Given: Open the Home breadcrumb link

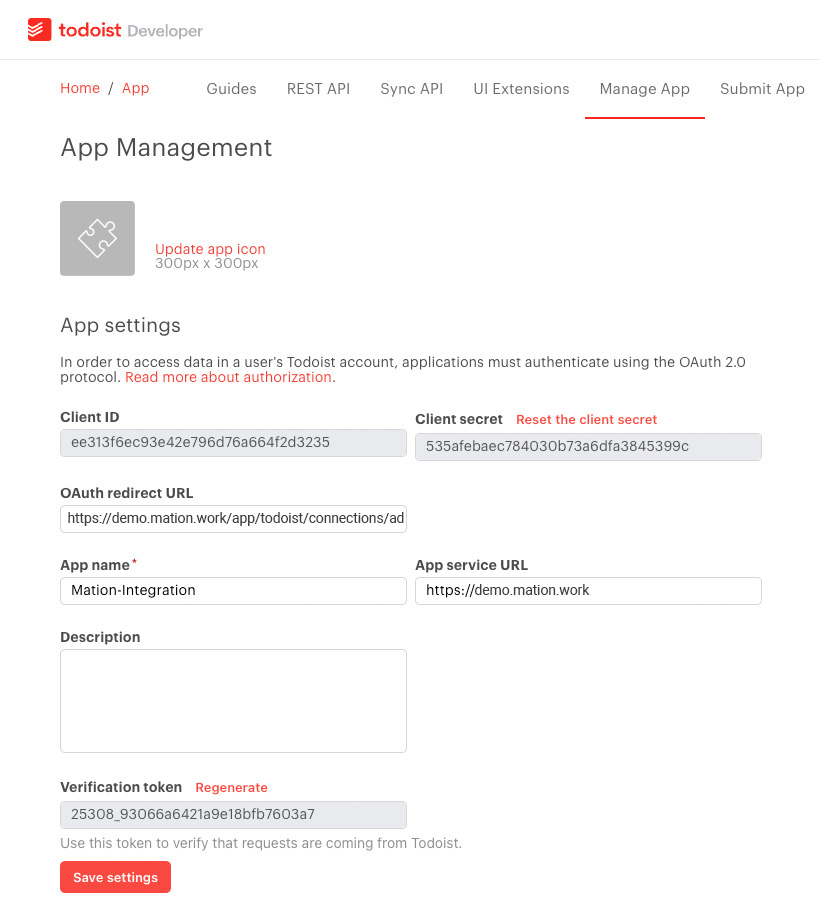Looking at the screenshot, I should point(80,88).
